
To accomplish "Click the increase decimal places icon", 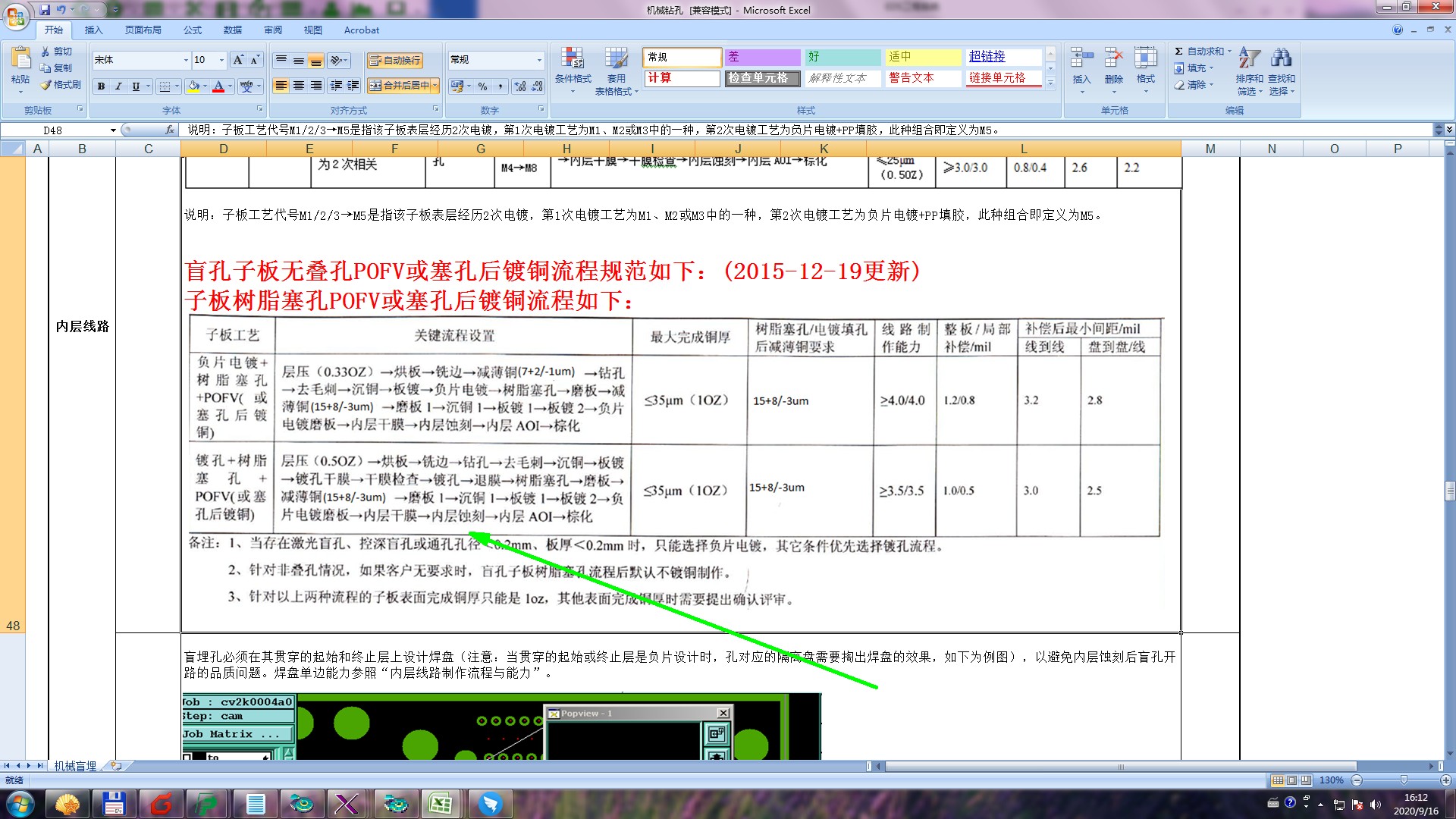I will point(519,86).
